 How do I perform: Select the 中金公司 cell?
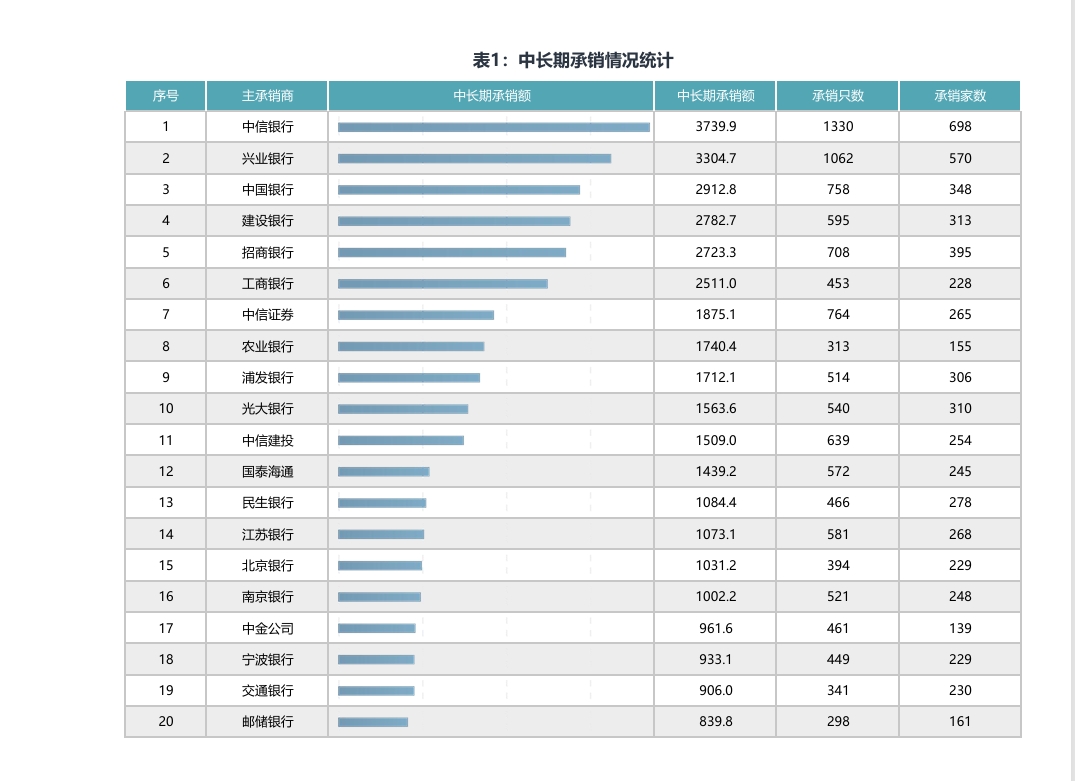[265, 627]
